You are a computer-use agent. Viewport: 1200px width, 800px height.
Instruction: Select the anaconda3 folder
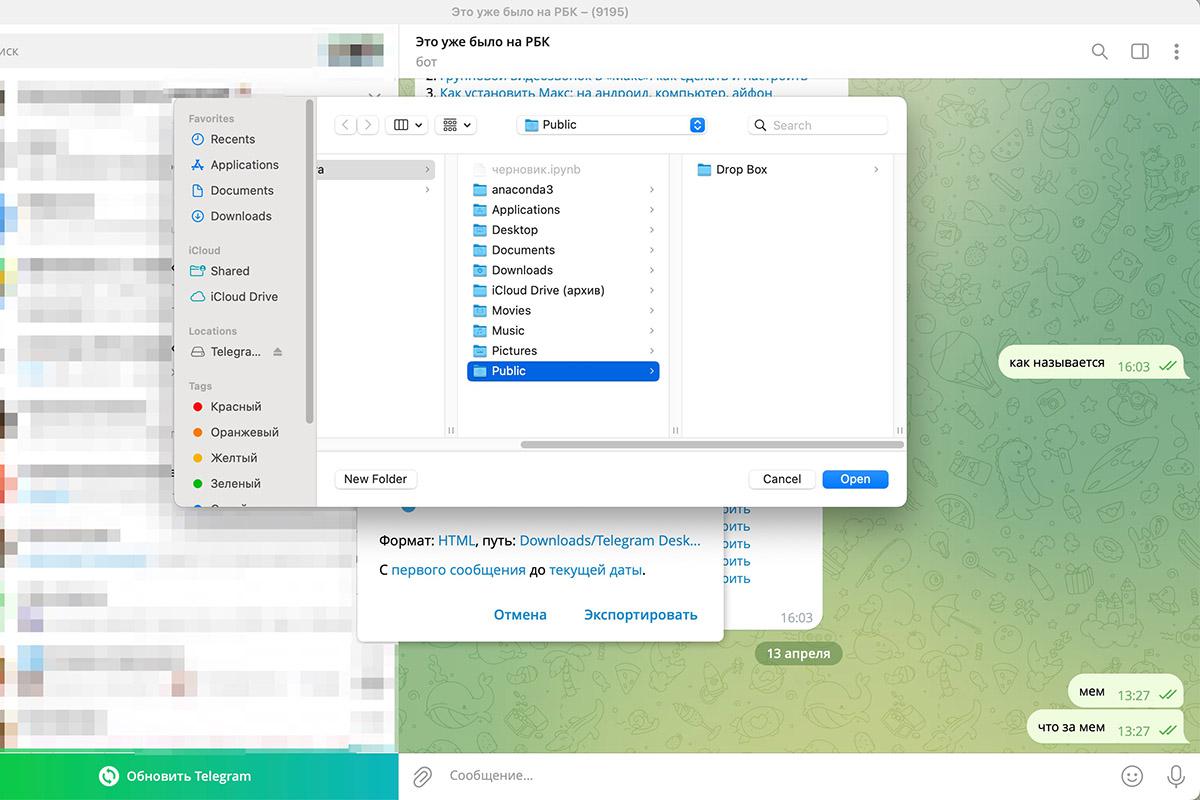coord(563,189)
